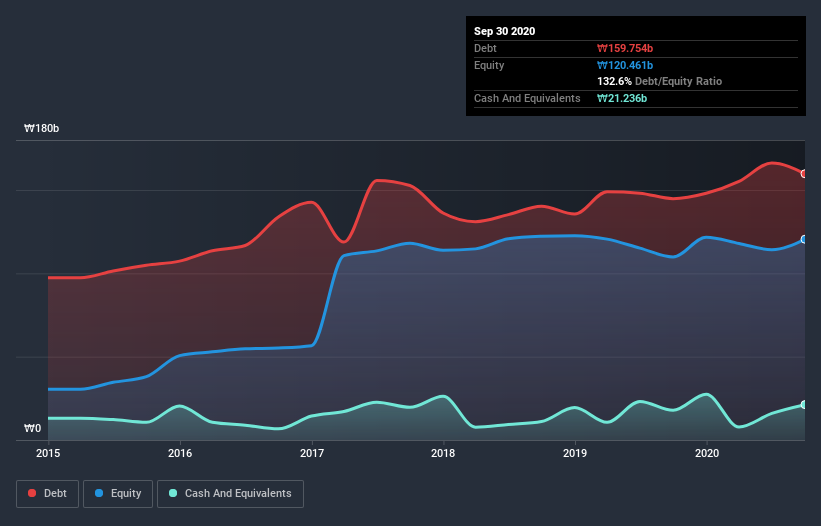
Task: Click the ₩0 y-axis label
Action: 32,428
